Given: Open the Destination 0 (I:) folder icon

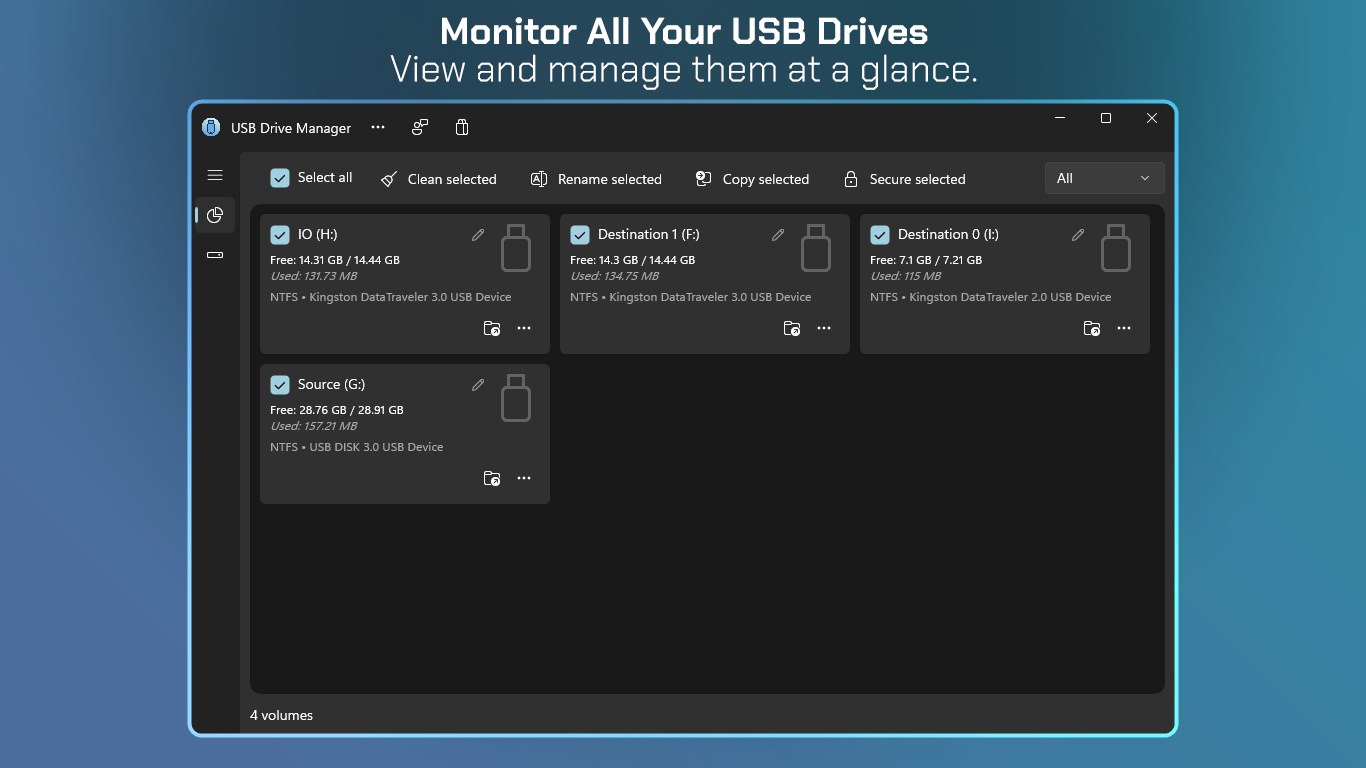Looking at the screenshot, I should (x=1092, y=328).
